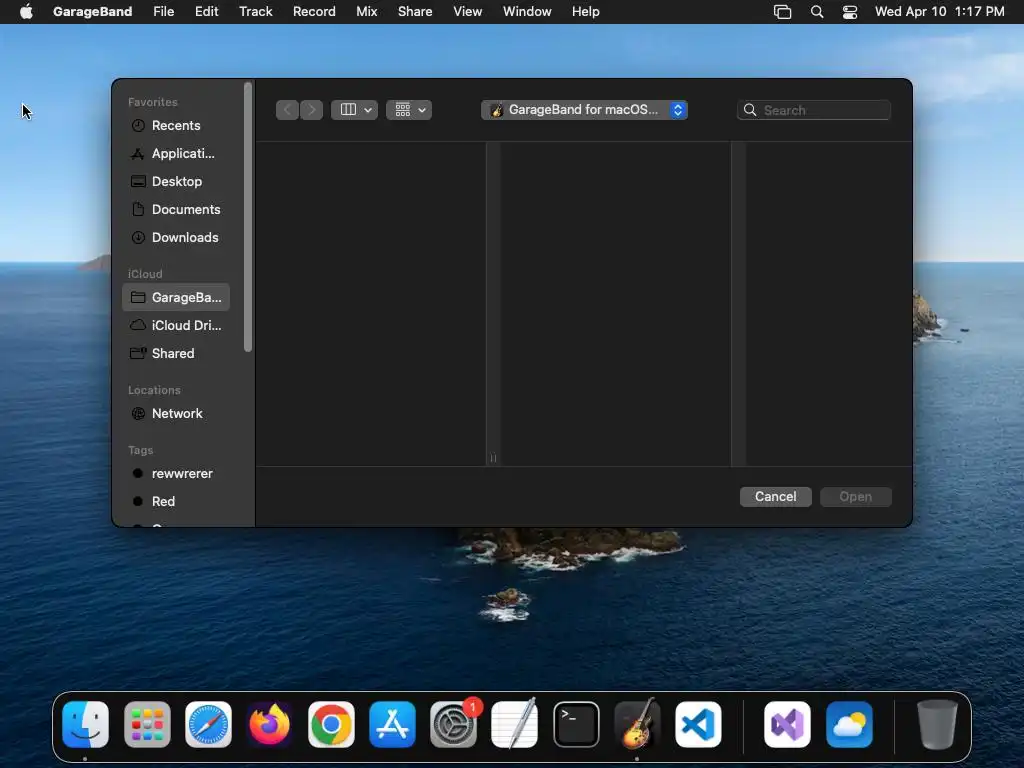Click the forward navigation arrow

point(312,110)
